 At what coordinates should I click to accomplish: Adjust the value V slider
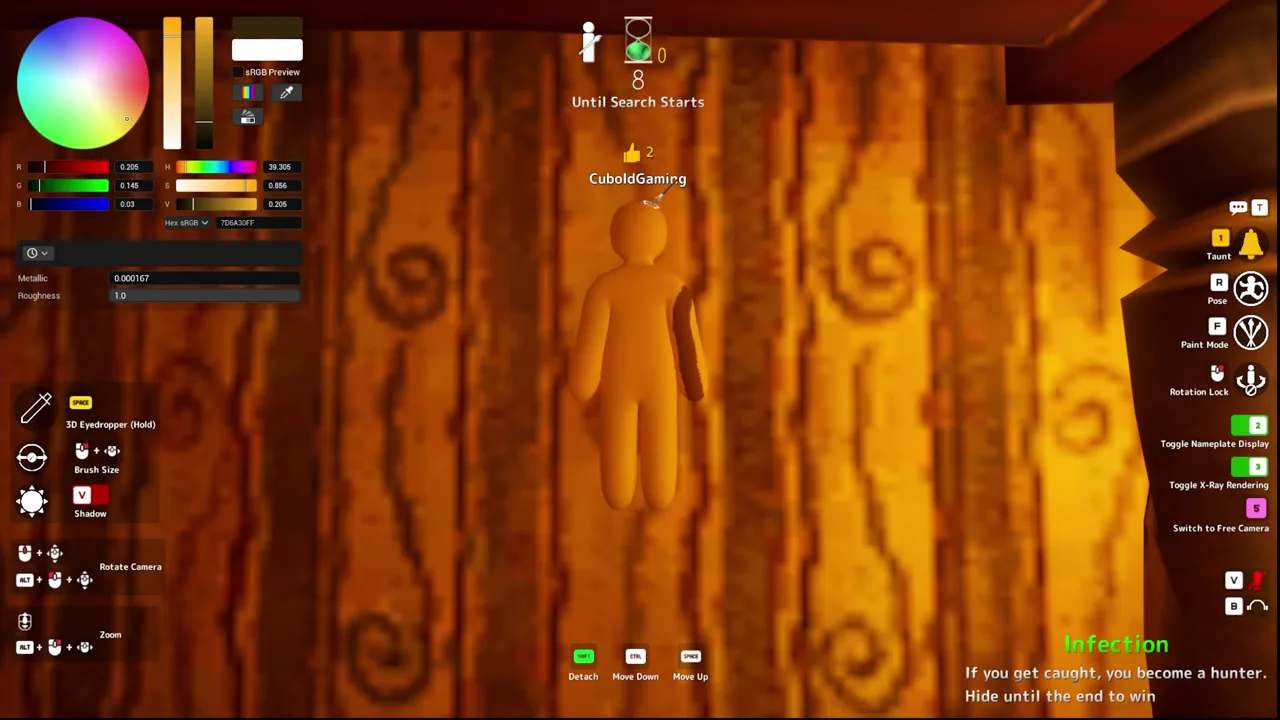pos(217,204)
